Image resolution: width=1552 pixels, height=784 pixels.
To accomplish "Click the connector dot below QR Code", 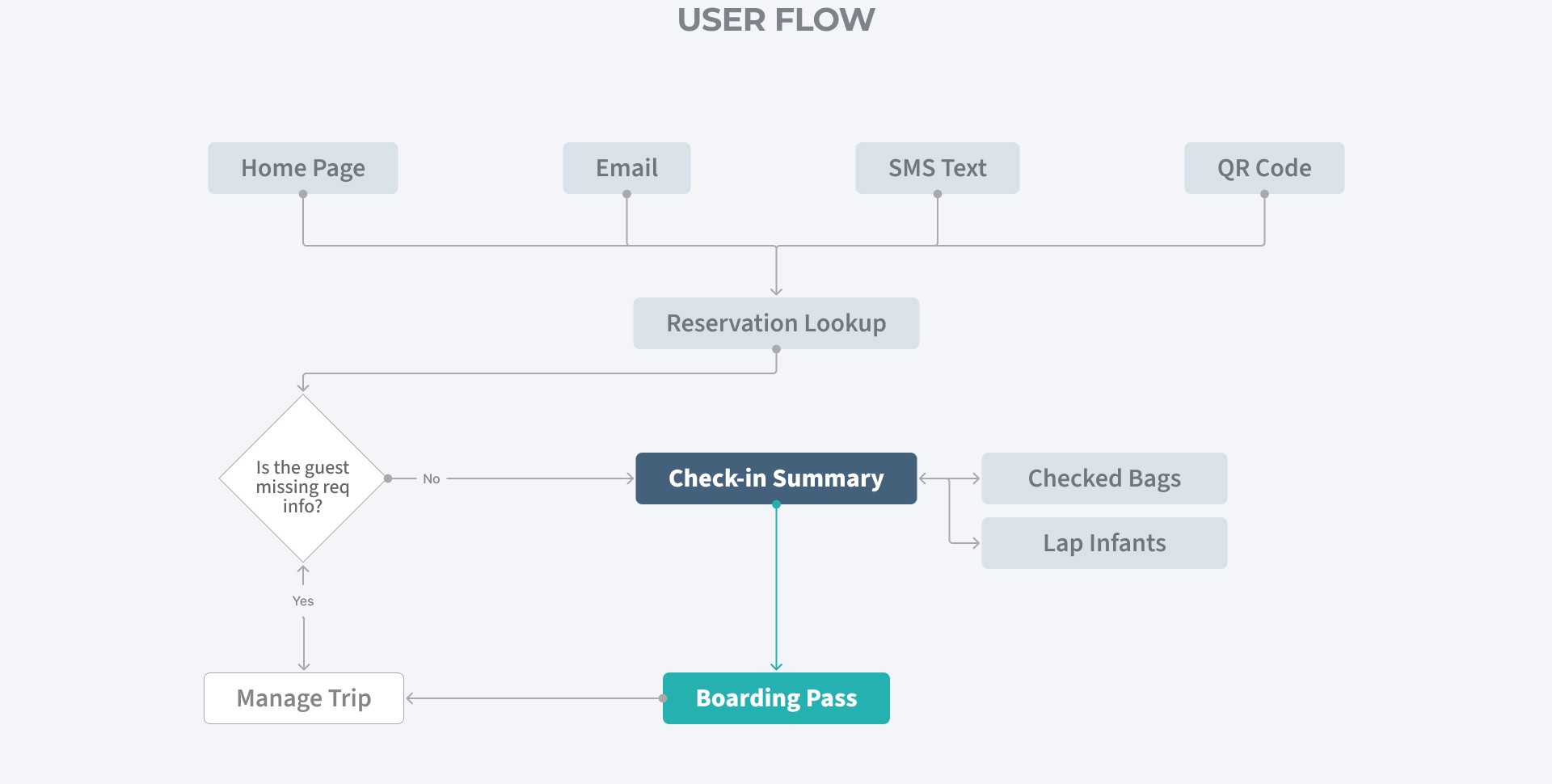I will click(1264, 194).
